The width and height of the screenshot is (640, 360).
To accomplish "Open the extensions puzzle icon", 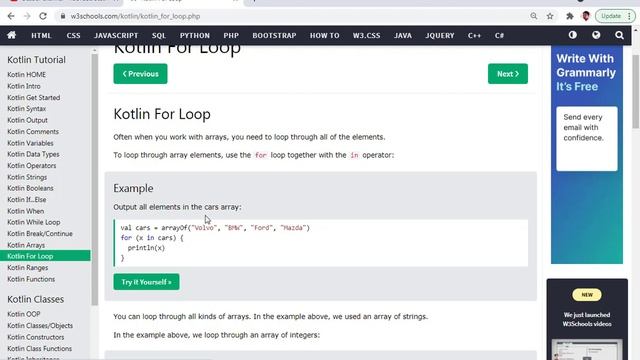I will (570, 16).
